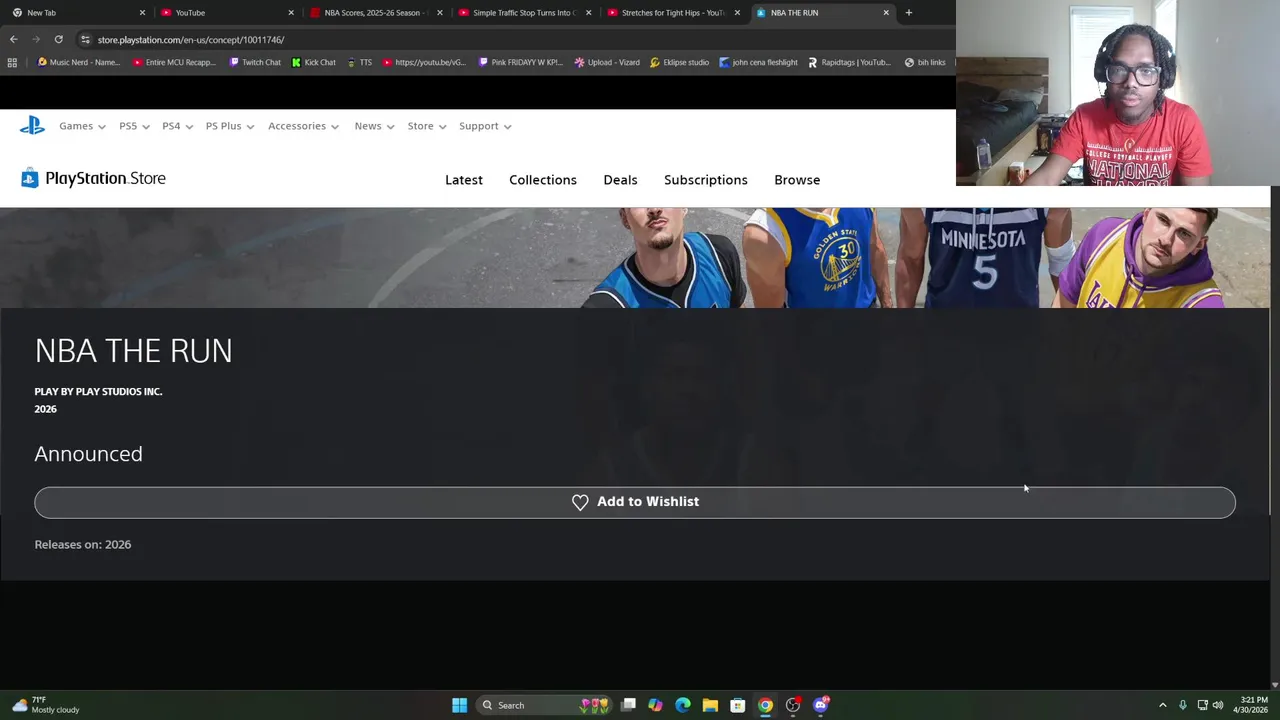Open Discord from the taskbar
1280x720 pixels.
click(821, 705)
